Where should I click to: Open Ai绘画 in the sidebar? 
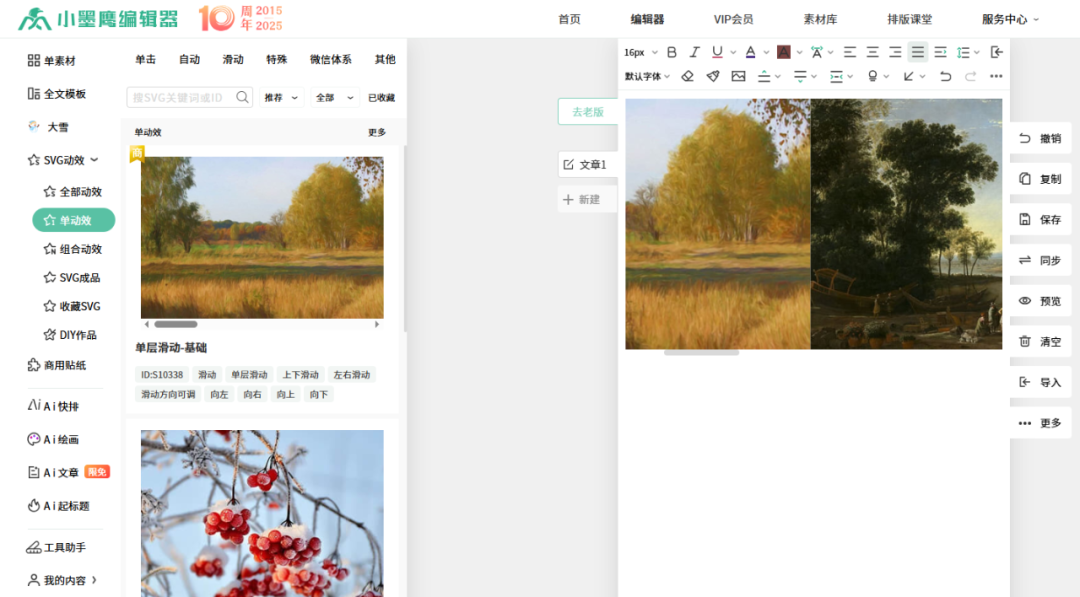(x=54, y=439)
